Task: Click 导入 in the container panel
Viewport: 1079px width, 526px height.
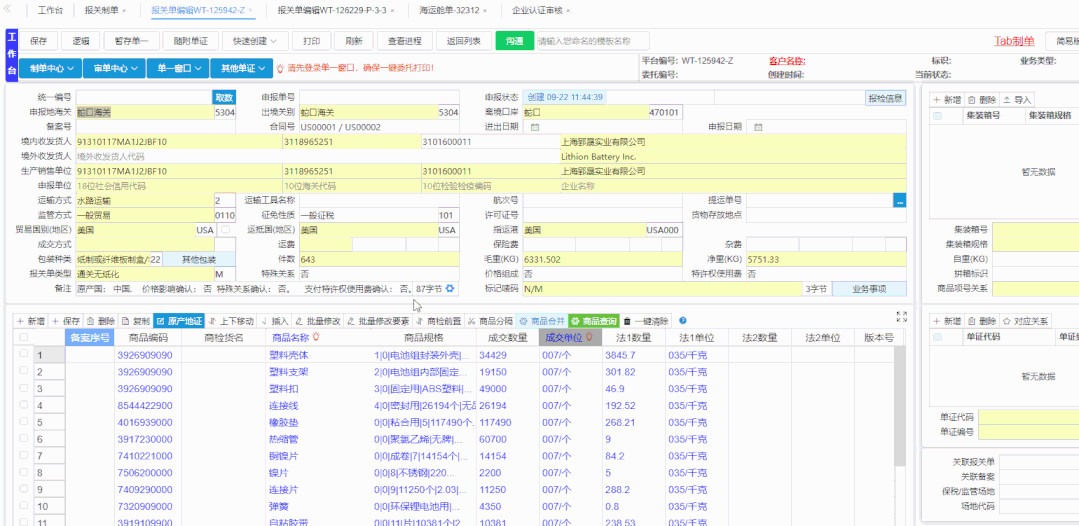Action: point(1016,100)
